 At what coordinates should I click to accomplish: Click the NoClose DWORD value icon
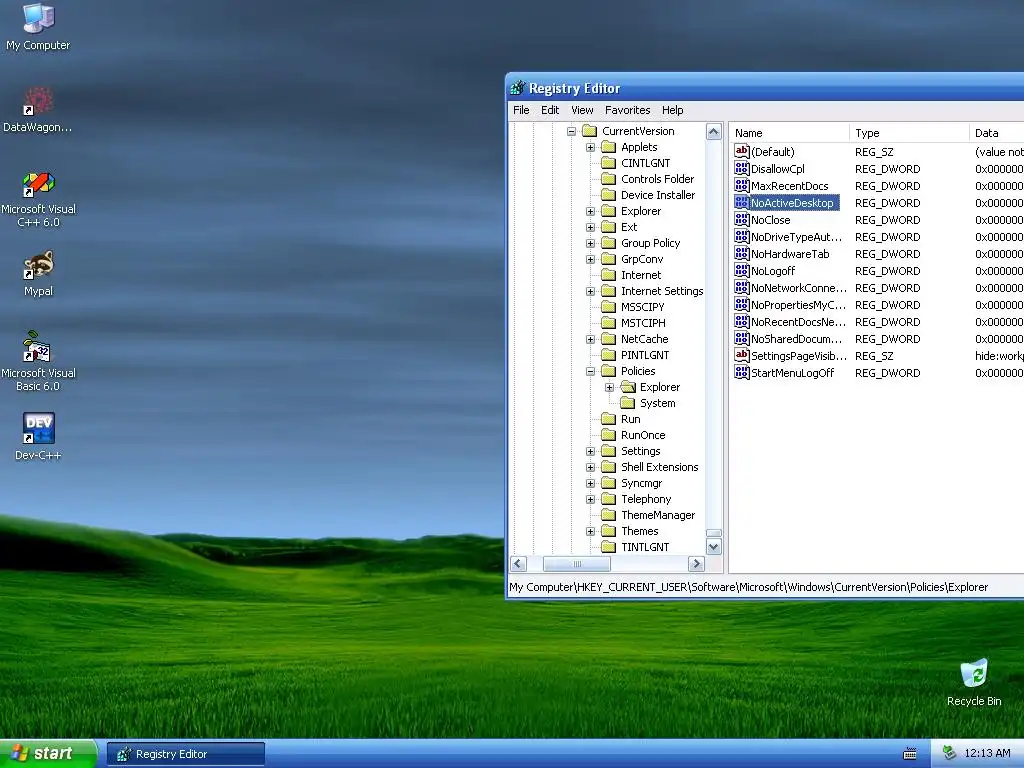741,219
